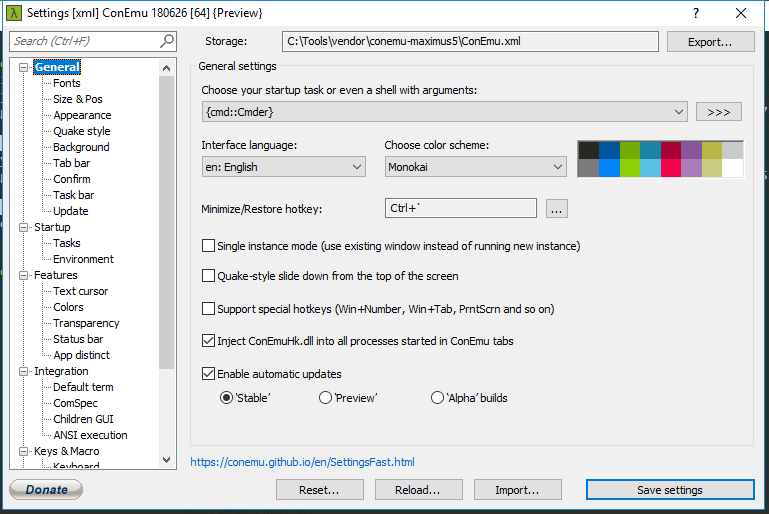The image size is (769, 514).
Task: Close the Settings dialog window
Action: tap(741, 13)
